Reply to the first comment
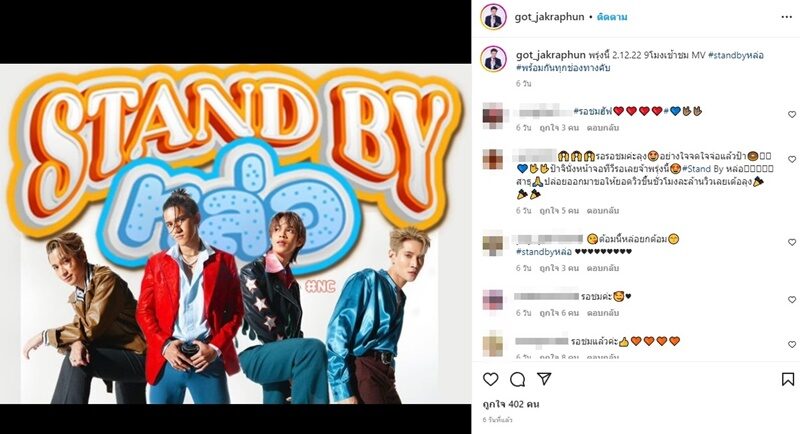Viewport: 800px width, 434px height. point(603,127)
